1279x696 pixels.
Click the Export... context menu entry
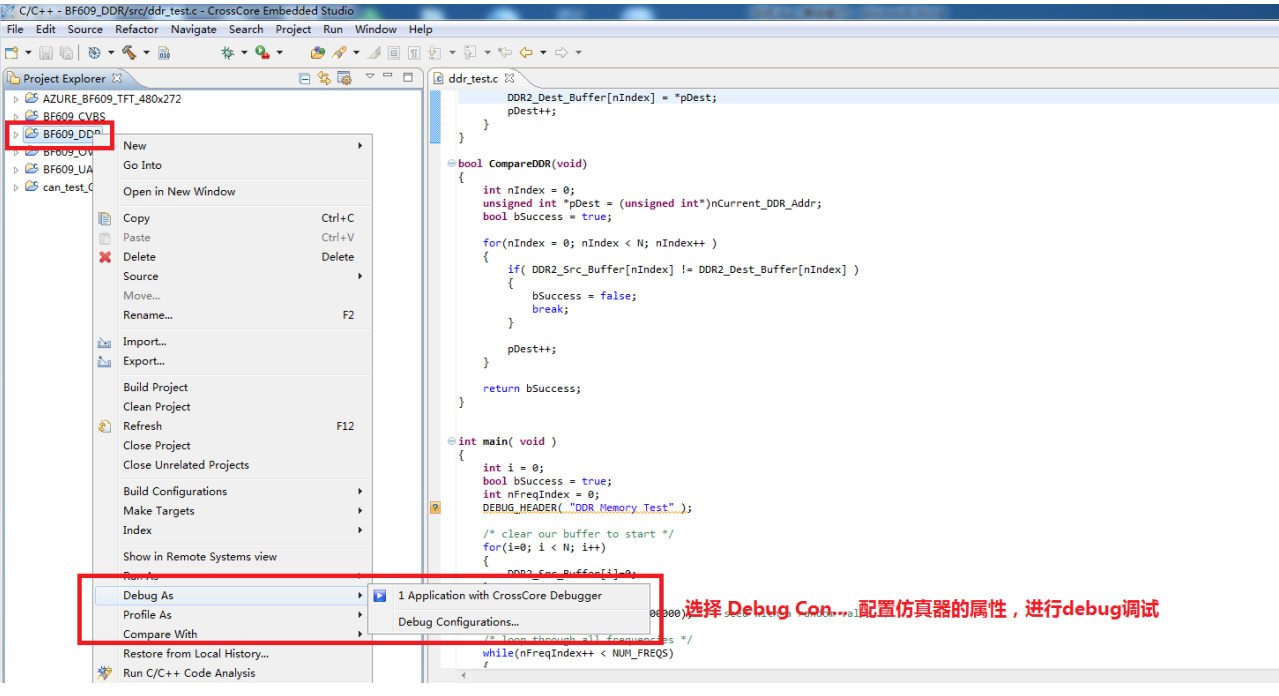[x=232, y=361]
